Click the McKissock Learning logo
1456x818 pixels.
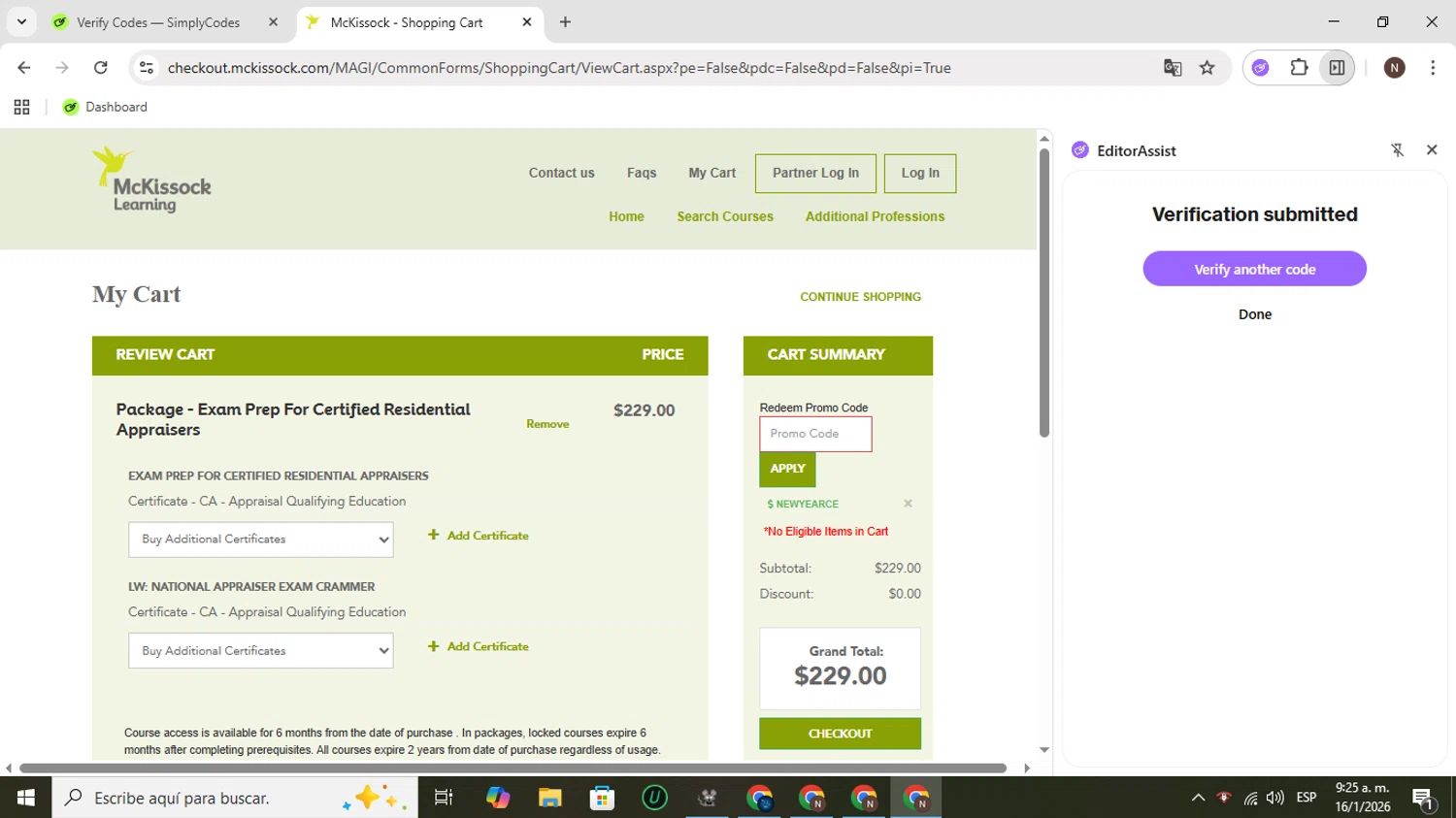coord(151,180)
